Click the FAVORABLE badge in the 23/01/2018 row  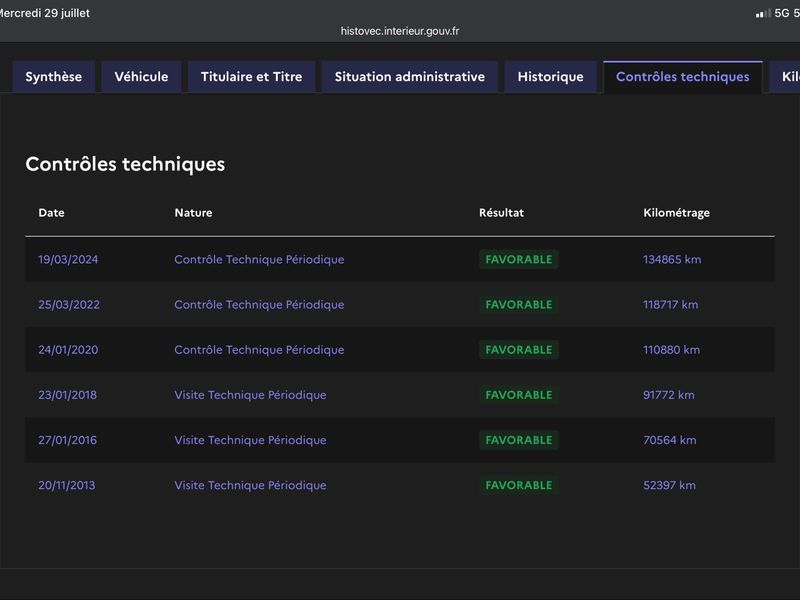[x=519, y=395]
